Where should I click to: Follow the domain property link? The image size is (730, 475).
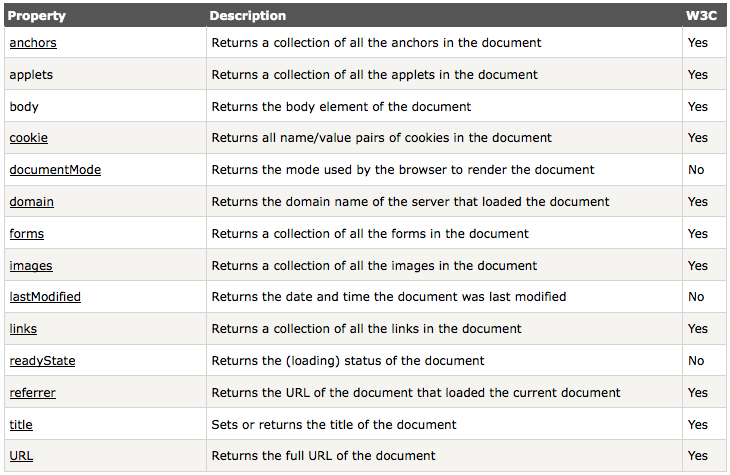click(32, 202)
